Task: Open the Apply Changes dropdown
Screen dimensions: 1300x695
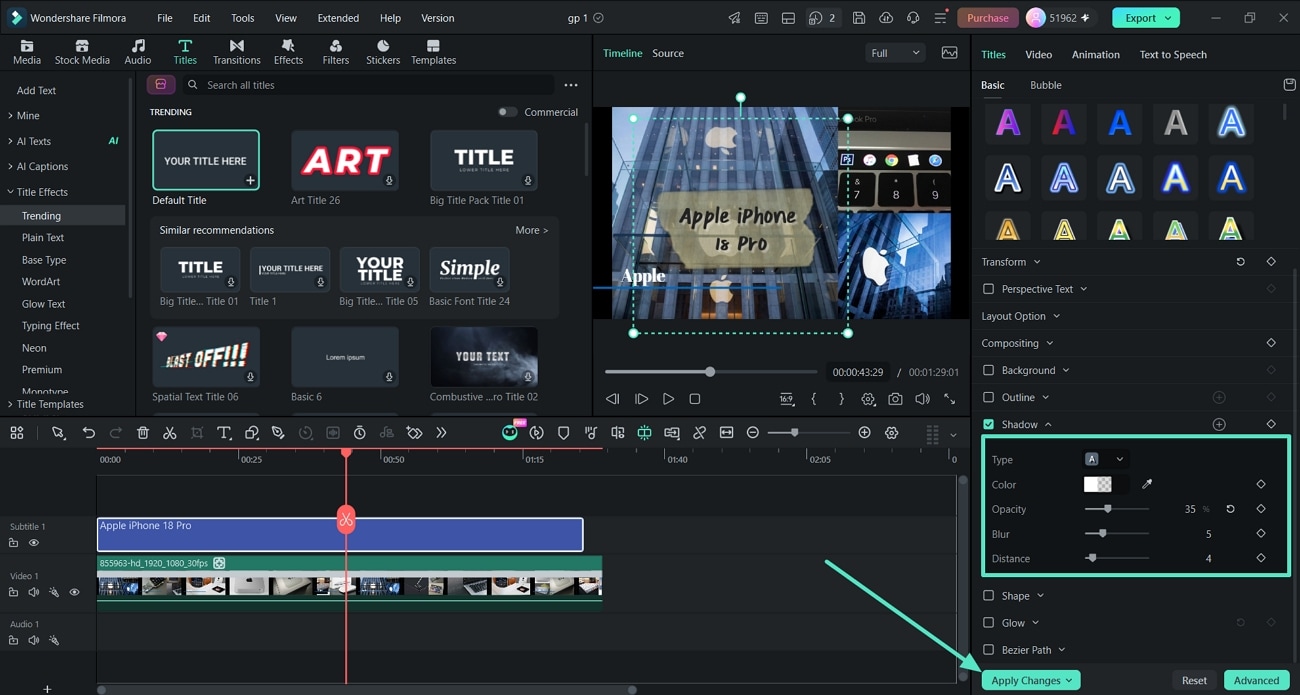Action: click(1030, 680)
